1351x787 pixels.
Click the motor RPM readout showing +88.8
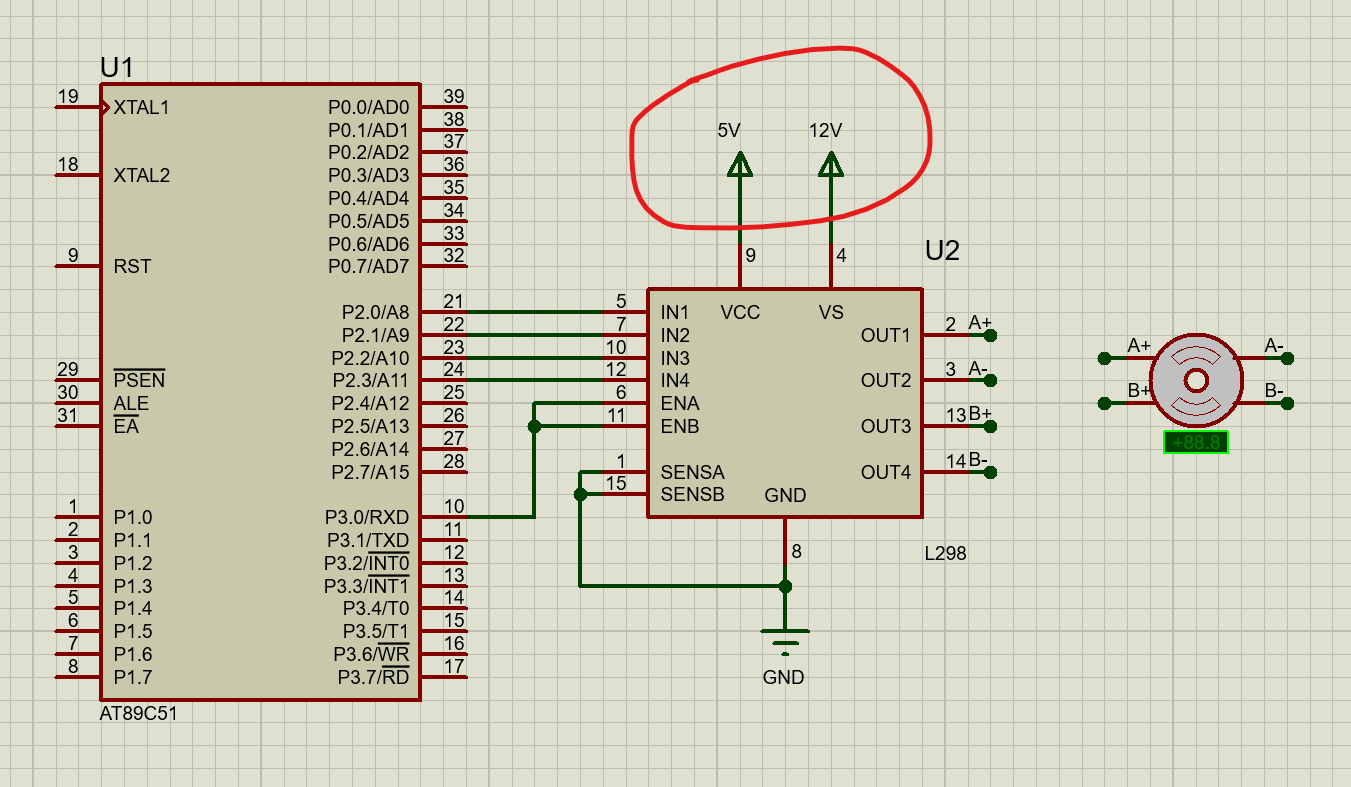[1194, 440]
